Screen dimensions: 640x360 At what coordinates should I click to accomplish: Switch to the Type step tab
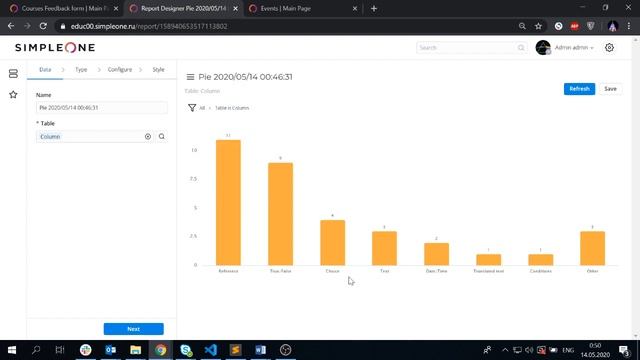[x=81, y=69]
